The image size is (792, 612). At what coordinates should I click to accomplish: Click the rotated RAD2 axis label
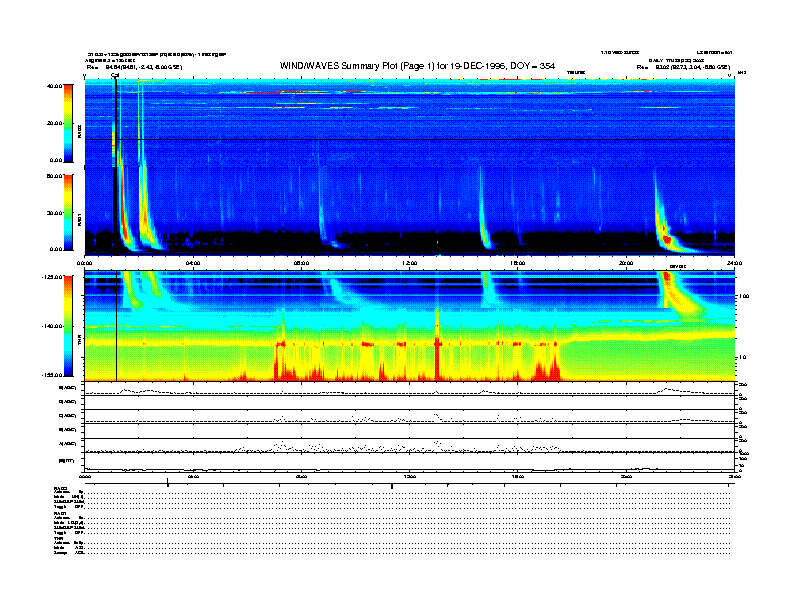coord(79,131)
